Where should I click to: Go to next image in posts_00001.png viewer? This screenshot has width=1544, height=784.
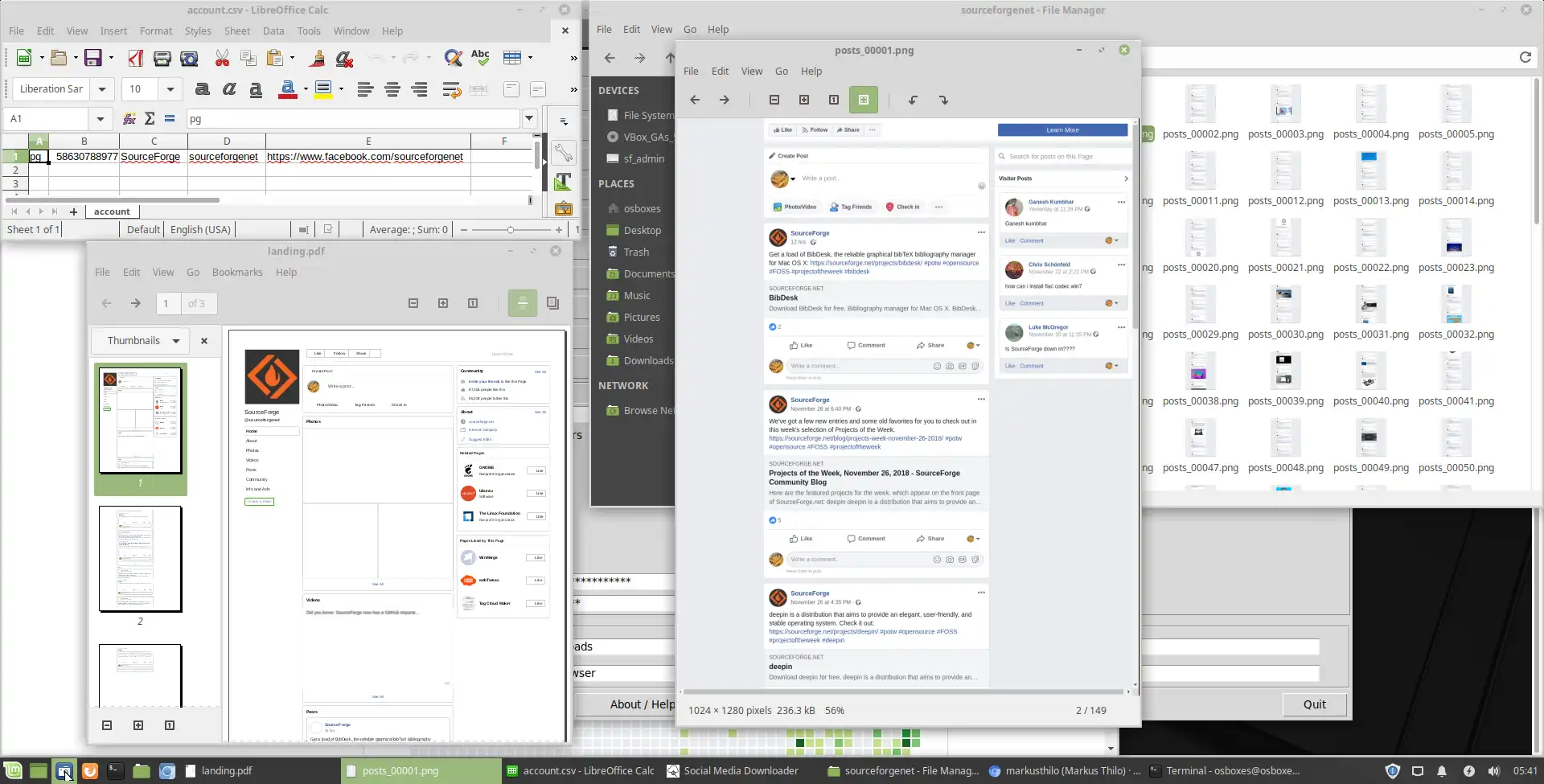tap(725, 100)
